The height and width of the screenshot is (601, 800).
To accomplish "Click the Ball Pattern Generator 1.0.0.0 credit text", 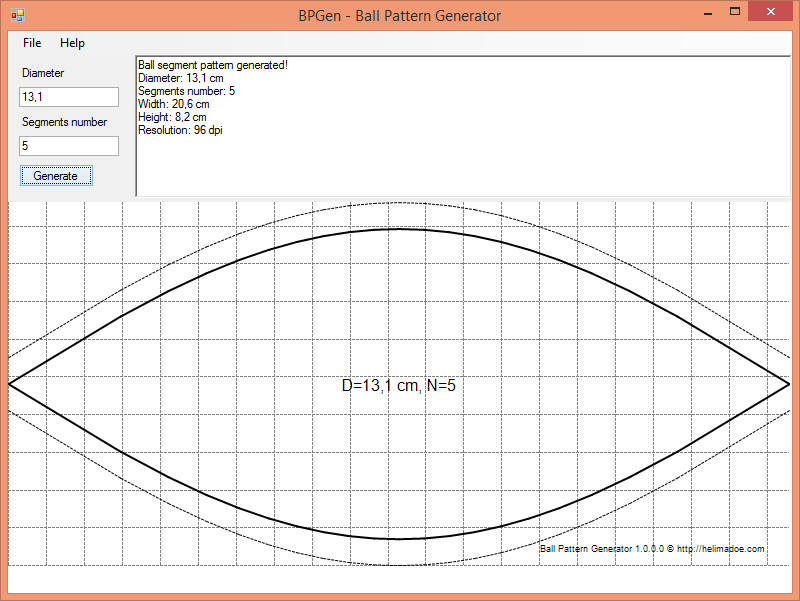I will (652, 549).
